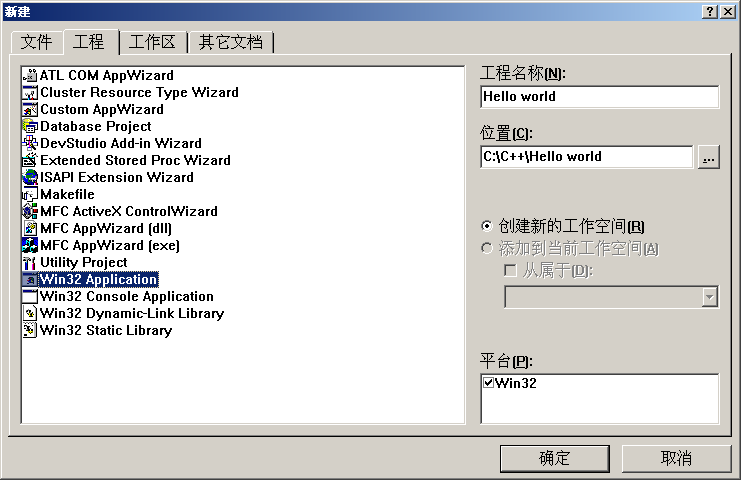
Task: Select the Cluster Resource Type Wizard label
Action: tap(139, 93)
